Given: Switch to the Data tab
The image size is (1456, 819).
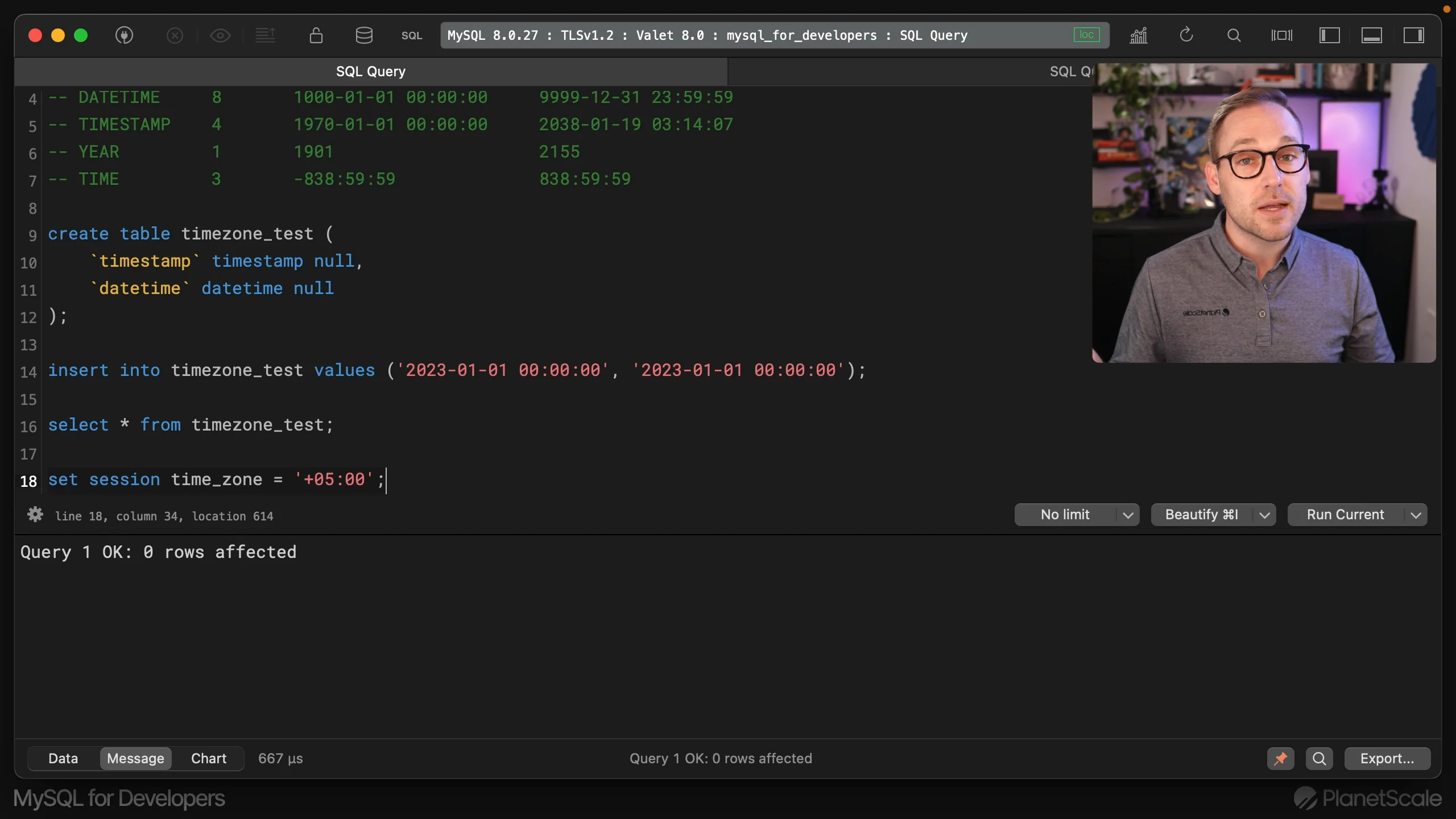Looking at the screenshot, I should (x=63, y=758).
